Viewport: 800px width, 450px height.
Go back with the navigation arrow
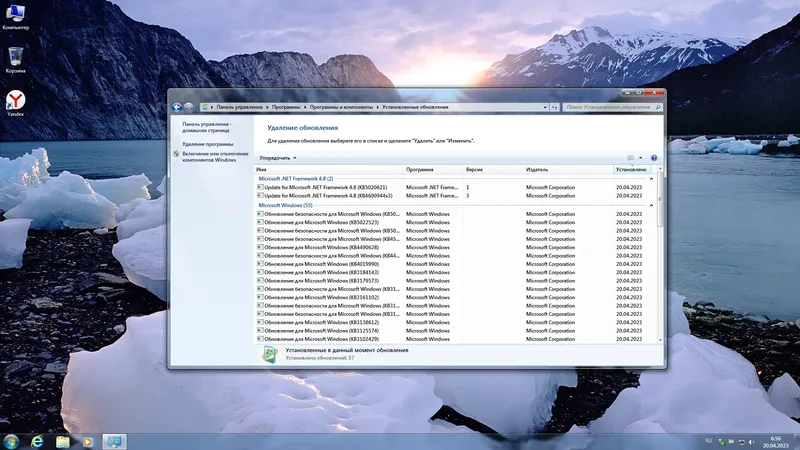tap(177, 107)
